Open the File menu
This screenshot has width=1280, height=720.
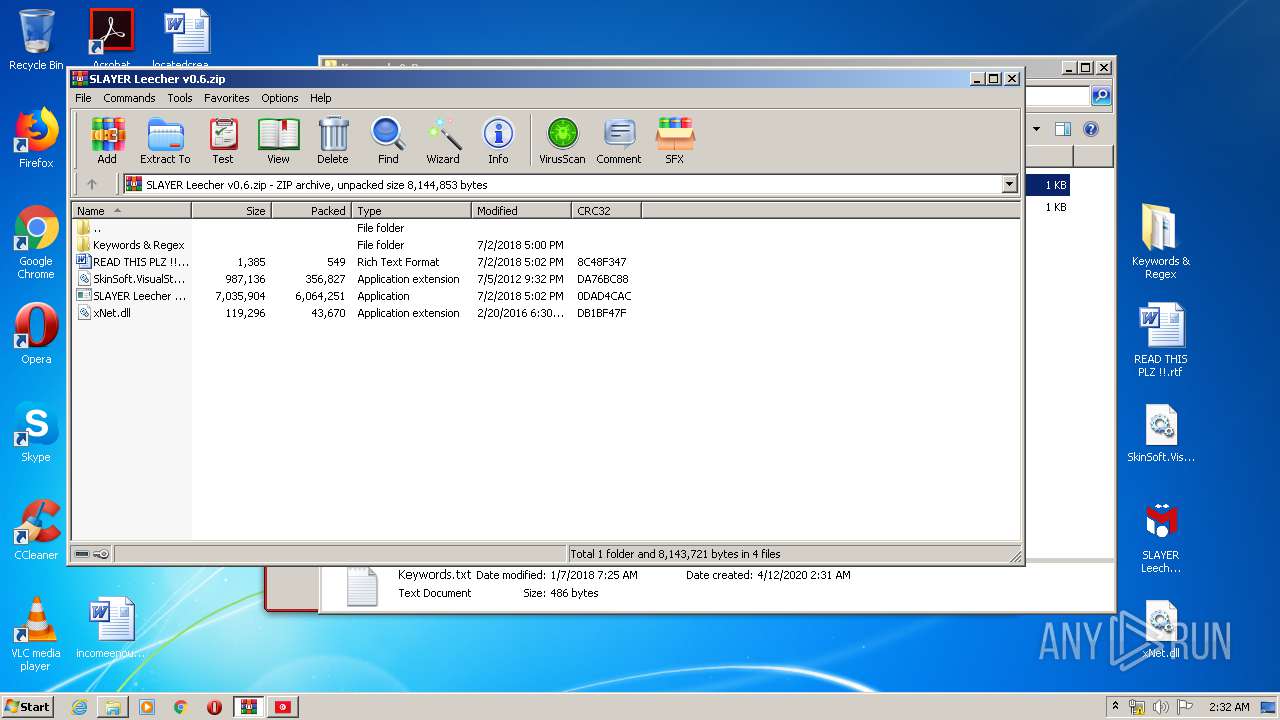[83, 98]
